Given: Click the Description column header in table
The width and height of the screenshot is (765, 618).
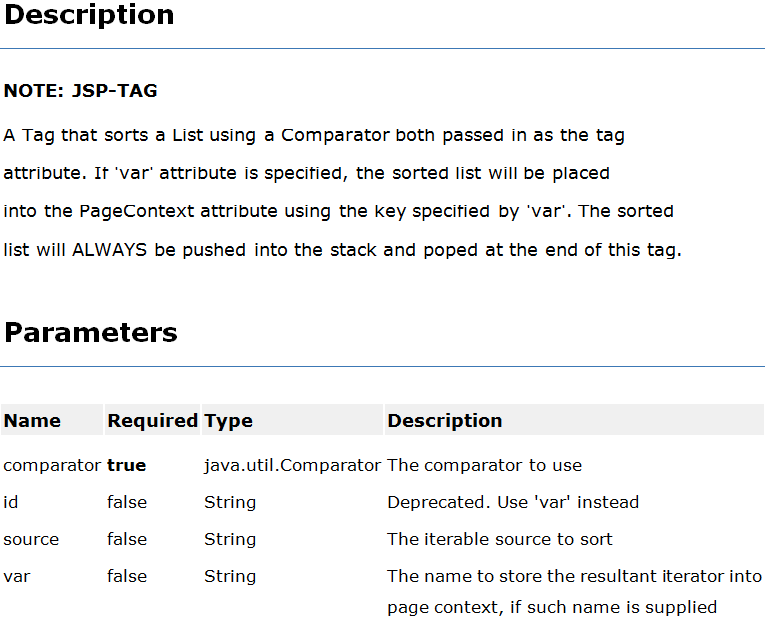Looking at the screenshot, I should pos(445,421).
